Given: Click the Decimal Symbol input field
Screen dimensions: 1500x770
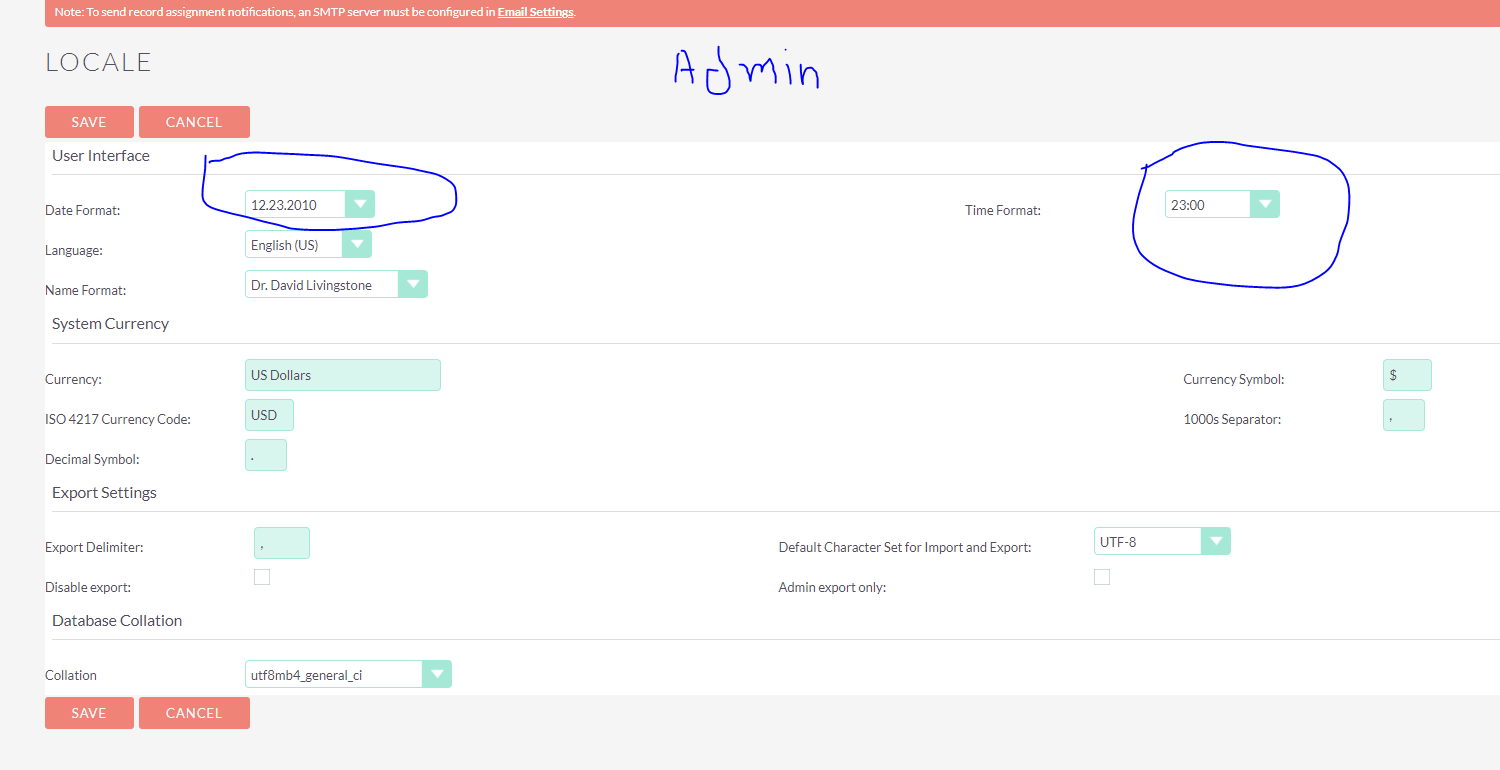Looking at the screenshot, I should [x=265, y=454].
